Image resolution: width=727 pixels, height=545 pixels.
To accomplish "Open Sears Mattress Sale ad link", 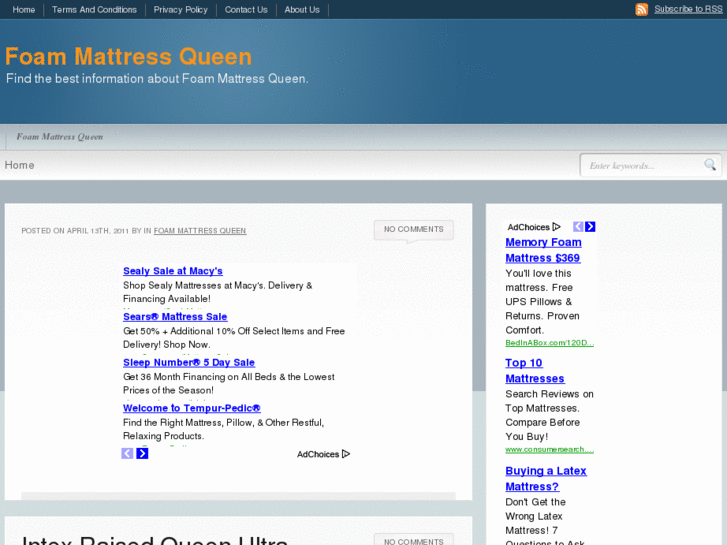I will coord(175,317).
